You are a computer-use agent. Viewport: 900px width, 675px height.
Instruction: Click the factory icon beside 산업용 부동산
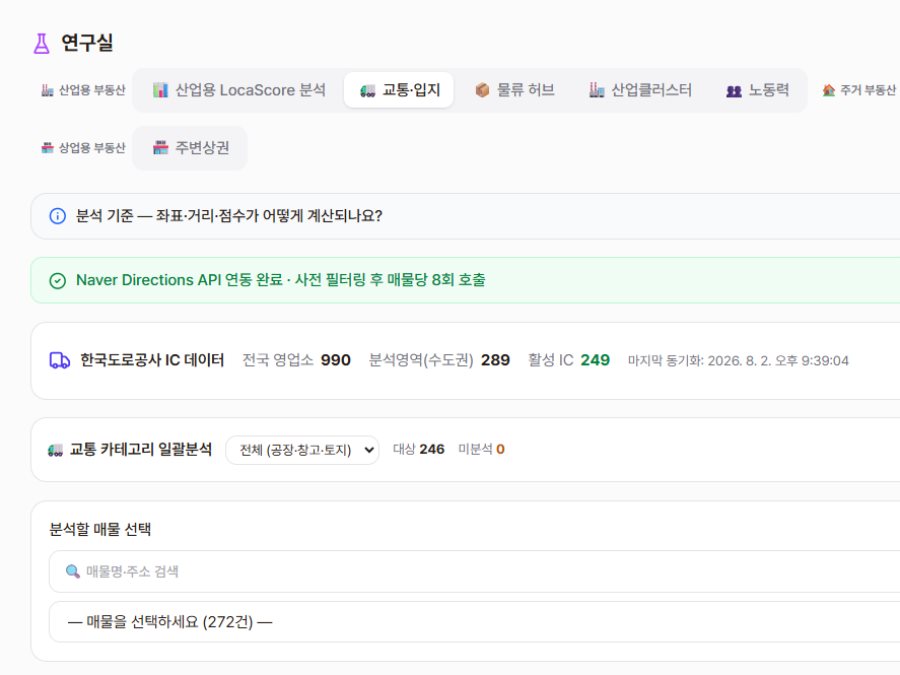click(48, 90)
